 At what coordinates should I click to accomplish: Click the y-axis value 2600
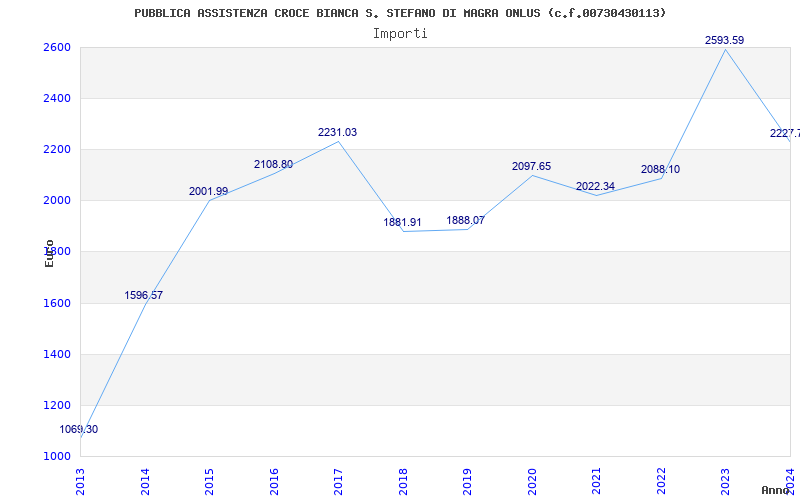tap(57, 47)
